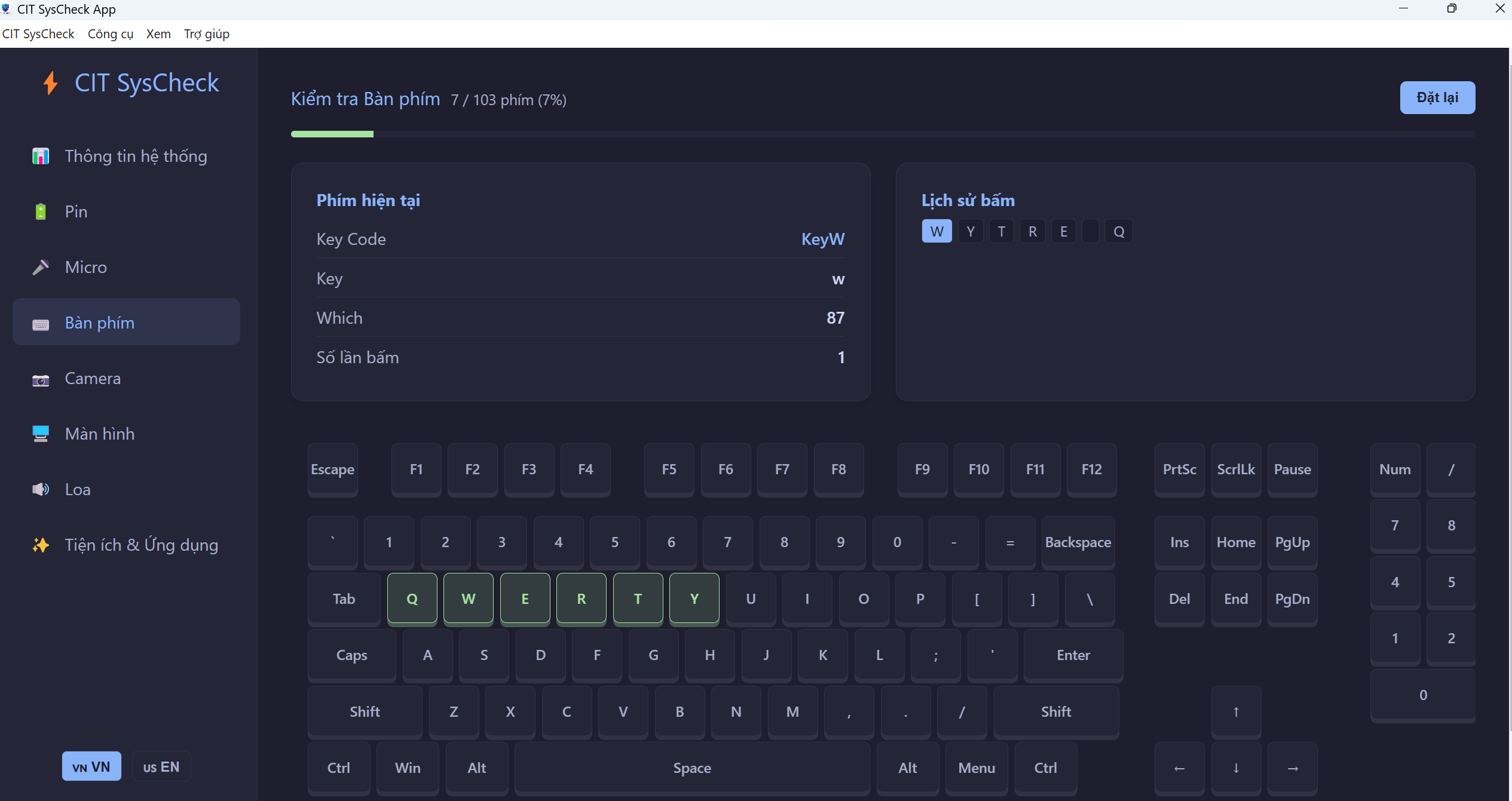Viewport: 1512px width, 801px height.
Task: Open the Trợ giúp menu
Action: [206, 34]
